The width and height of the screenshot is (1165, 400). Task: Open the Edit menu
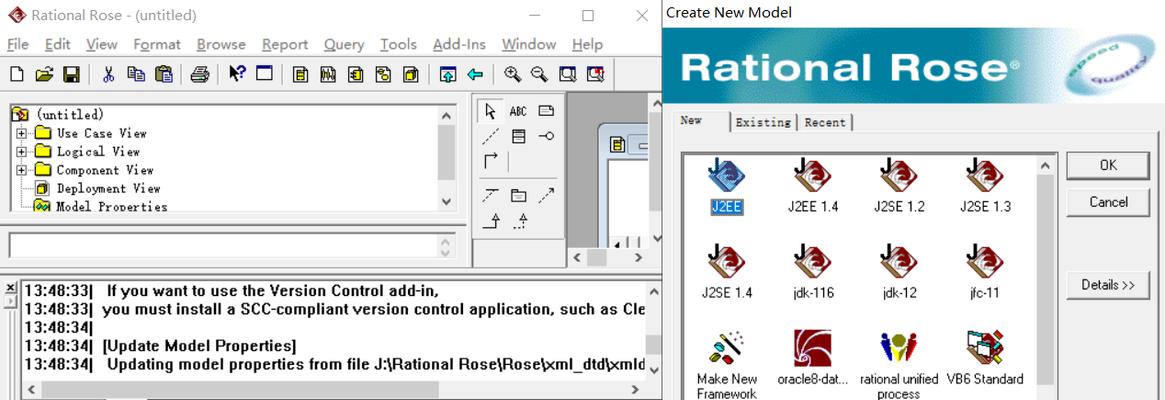point(57,45)
